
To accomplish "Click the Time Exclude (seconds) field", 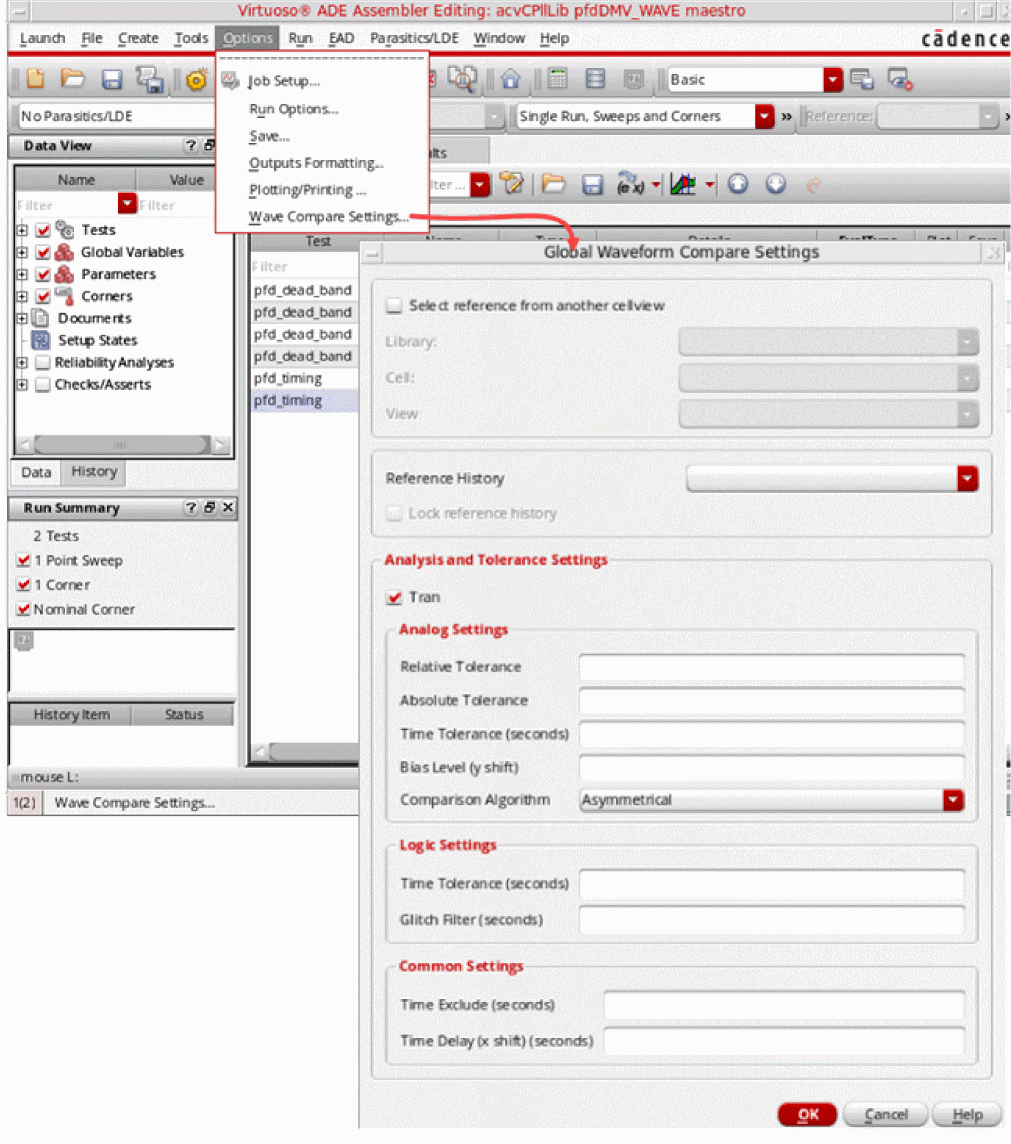I will click(784, 1005).
